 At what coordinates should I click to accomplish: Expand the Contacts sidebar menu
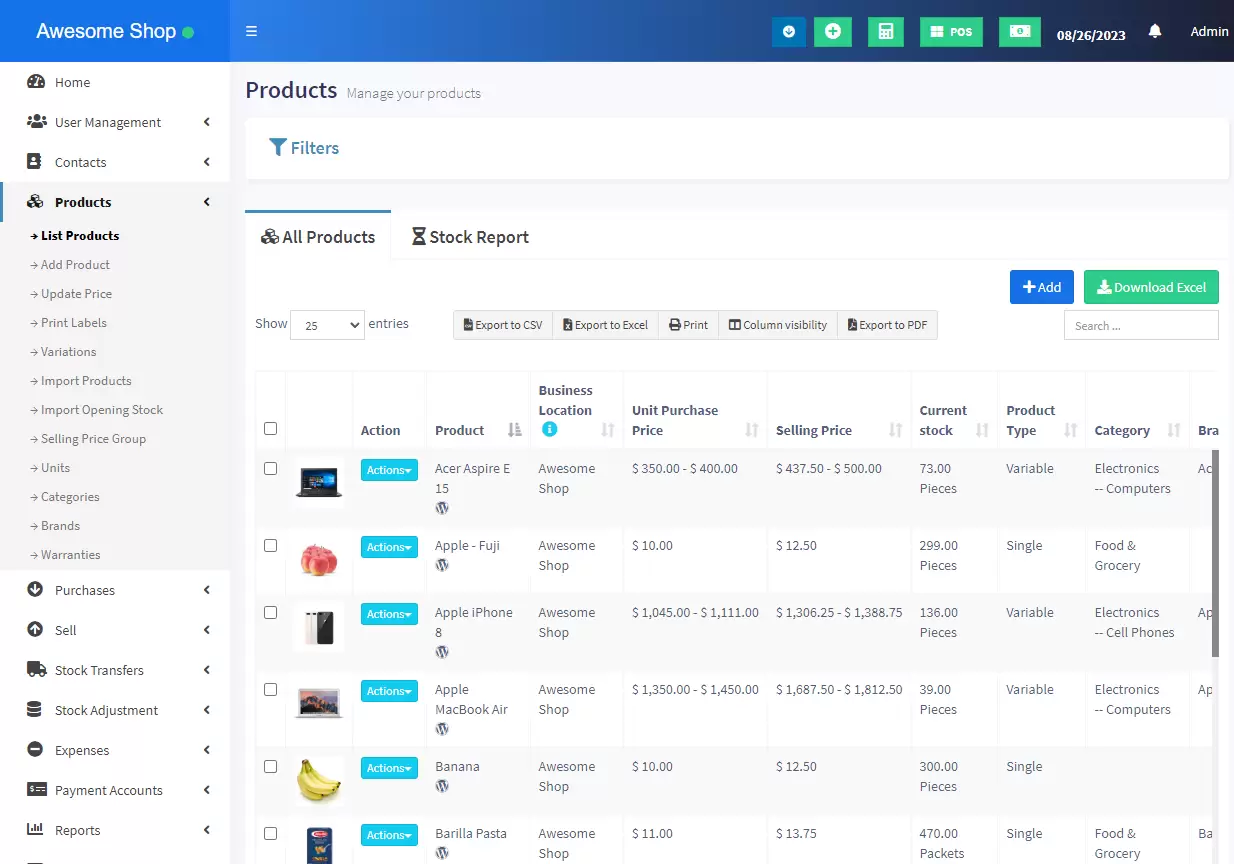click(x=115, y=162)
